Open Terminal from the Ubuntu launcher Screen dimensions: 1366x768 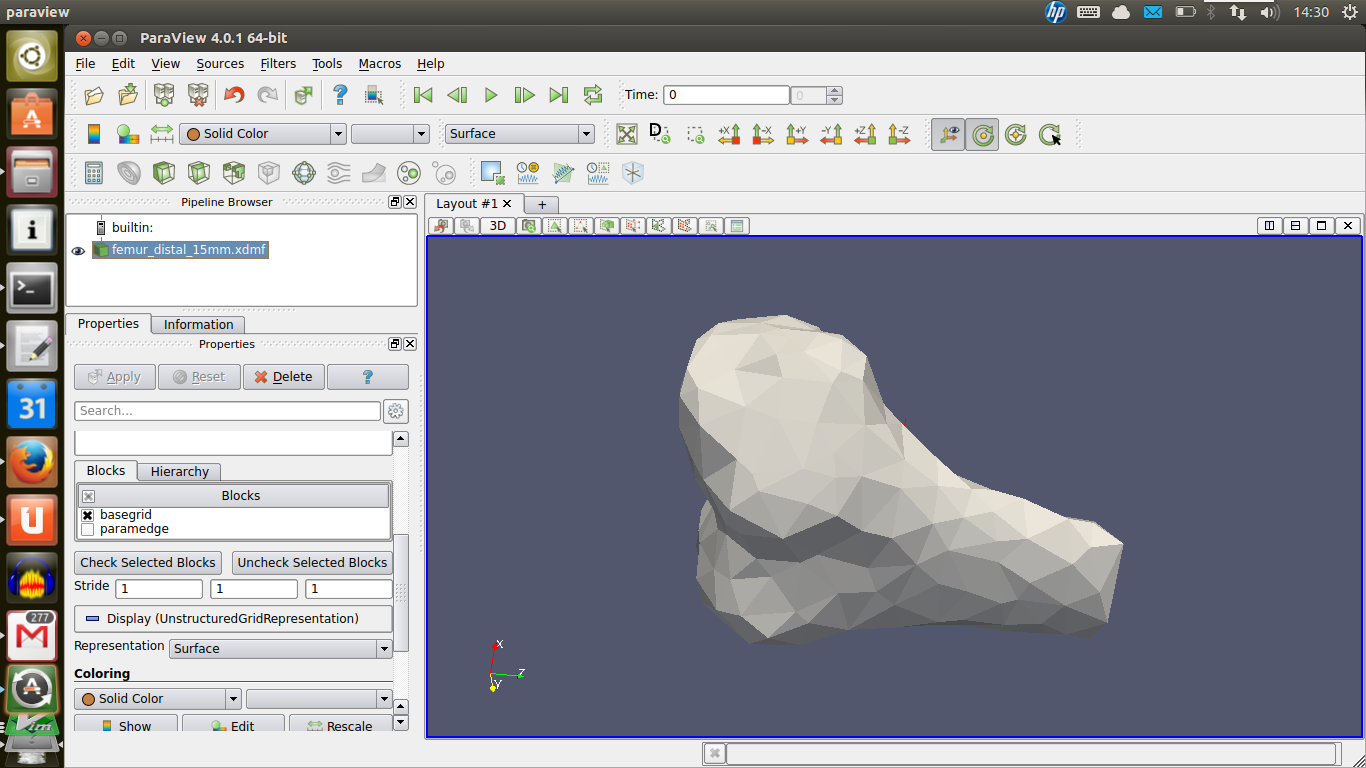[32, 290]
